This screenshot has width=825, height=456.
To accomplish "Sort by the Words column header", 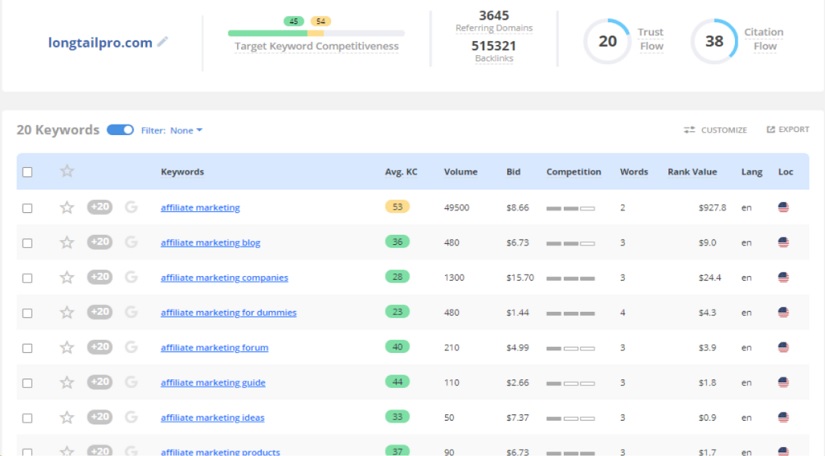I will click(633, 172).
